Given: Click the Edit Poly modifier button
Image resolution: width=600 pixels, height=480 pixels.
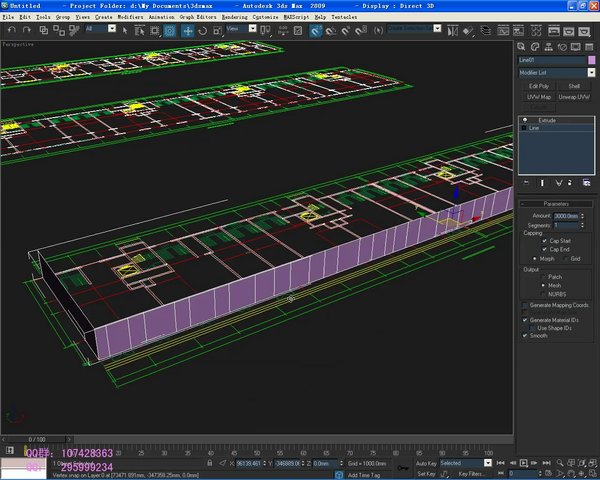Looking at the screenshot, I should pos(539,86).
